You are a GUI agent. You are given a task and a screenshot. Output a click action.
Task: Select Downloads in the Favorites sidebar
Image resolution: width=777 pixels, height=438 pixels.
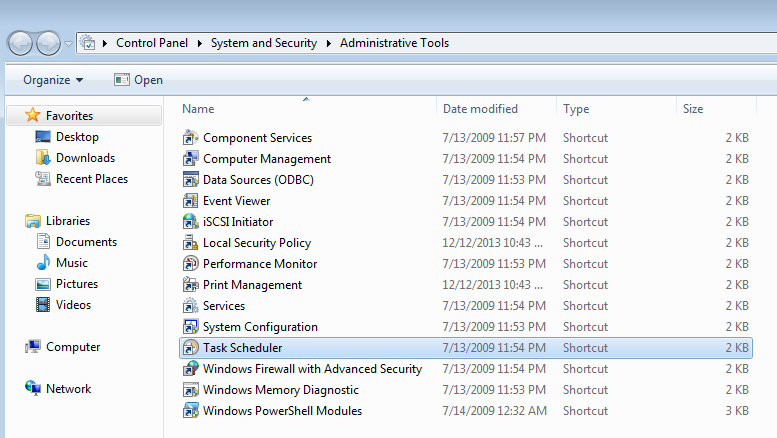85,158
